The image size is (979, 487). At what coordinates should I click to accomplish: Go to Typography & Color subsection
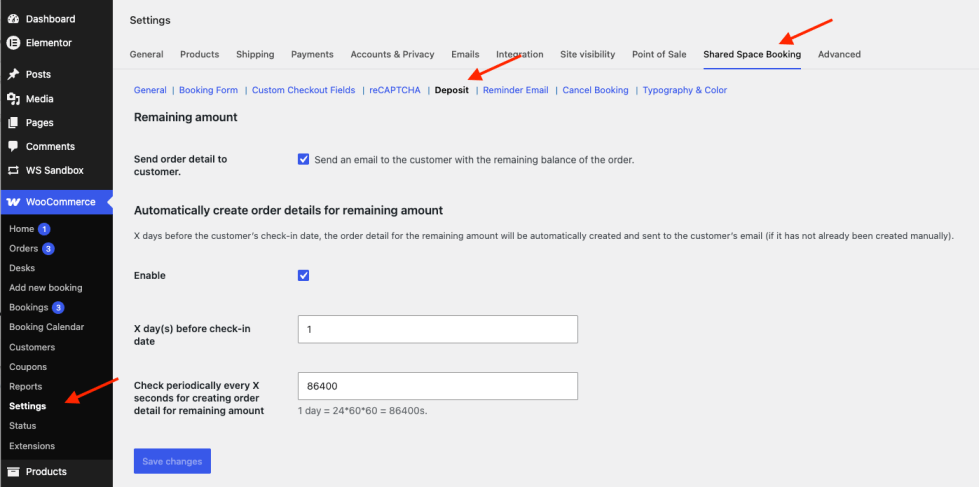click(685, 90)
